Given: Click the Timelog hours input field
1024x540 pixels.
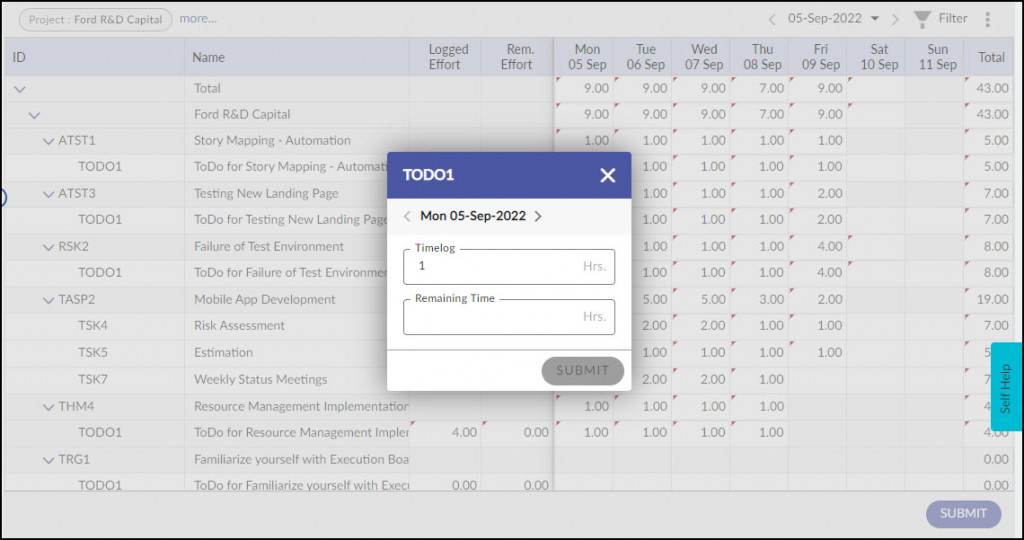Looking at the screenshot, I should tap(509, 266).
